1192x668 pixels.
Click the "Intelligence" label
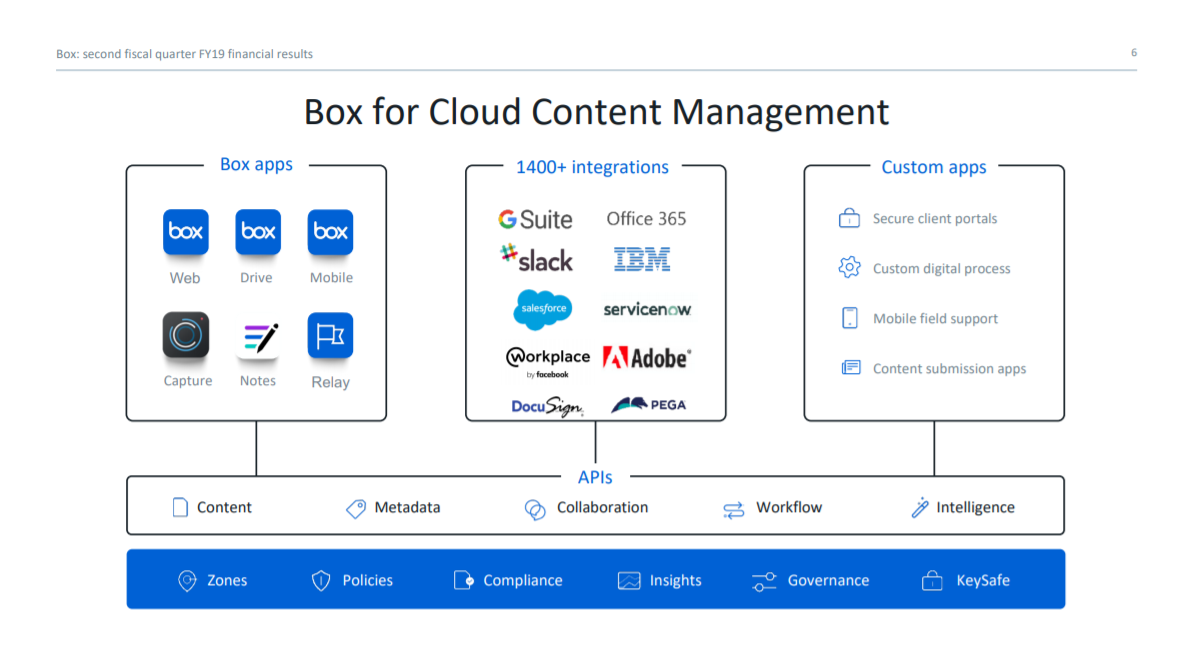tap(975, 508)
